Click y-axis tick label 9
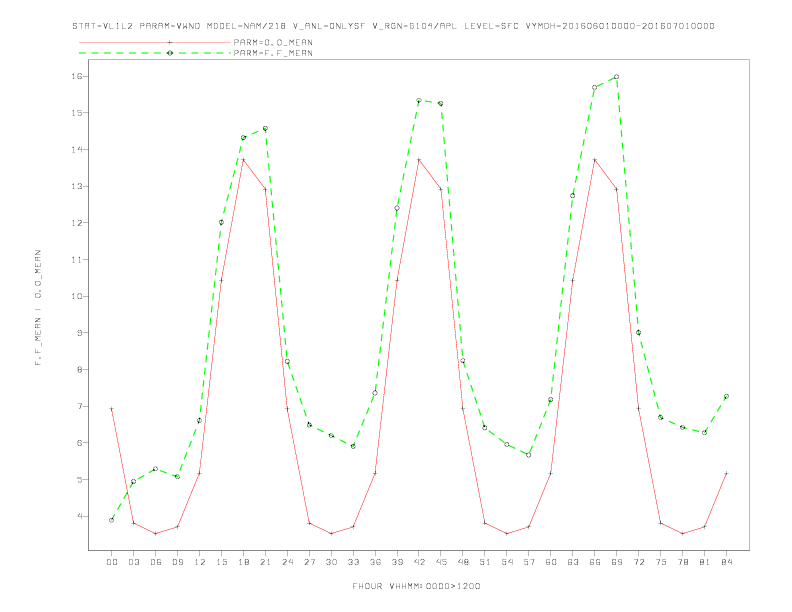The image size is (792, 612). pyautogui.click(x=80, y=333)
